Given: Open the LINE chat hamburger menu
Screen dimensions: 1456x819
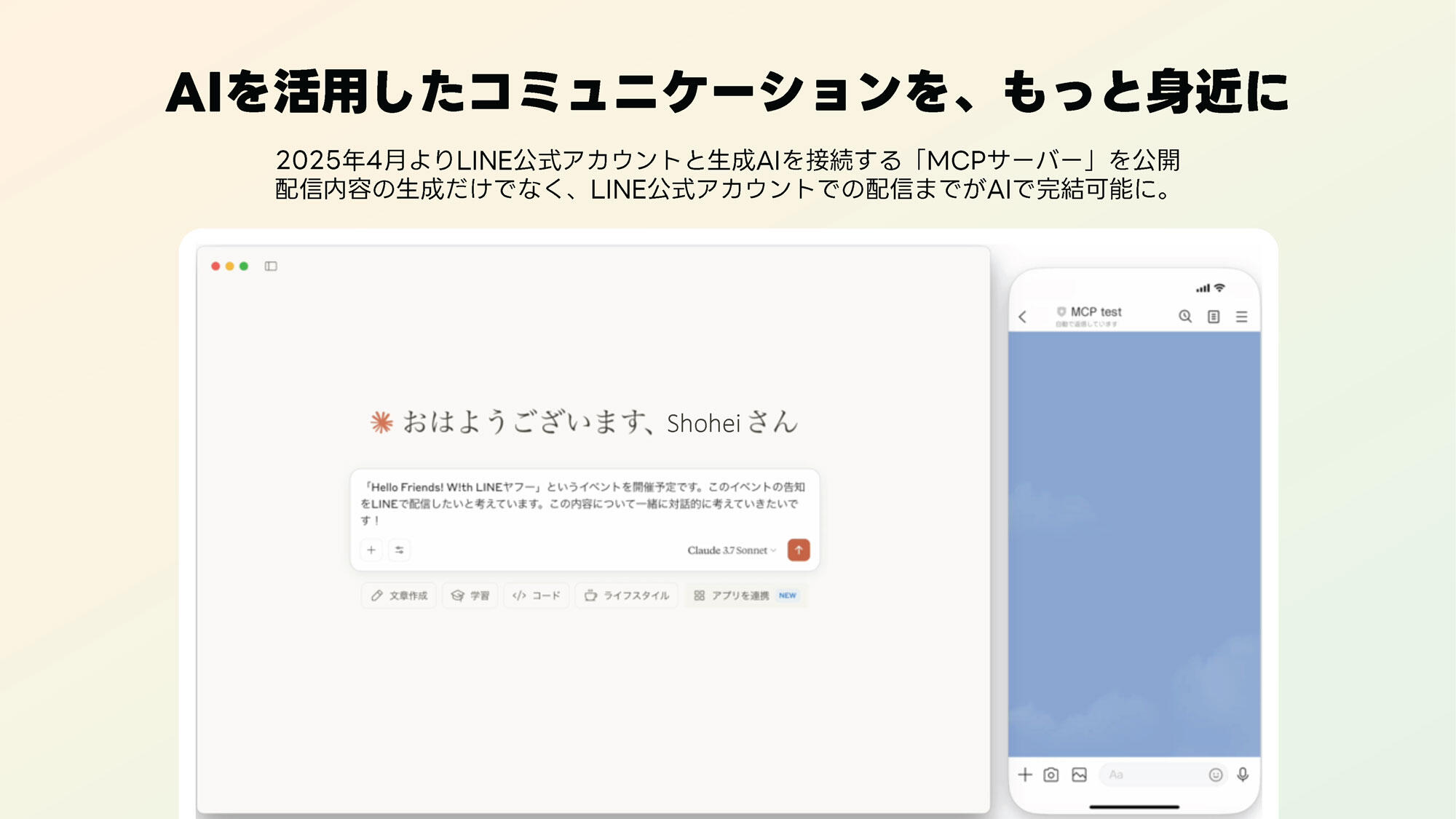Looking at the screenshot, I should 1242,317.
